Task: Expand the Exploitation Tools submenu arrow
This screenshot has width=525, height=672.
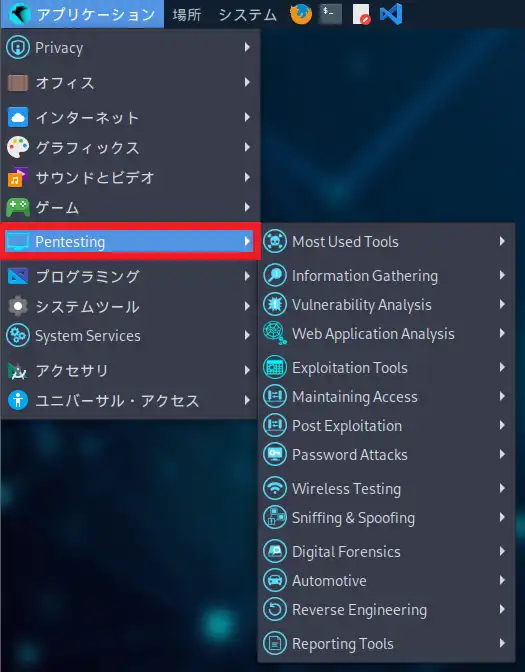Action: pyautogui.click(x=502, y=367)
